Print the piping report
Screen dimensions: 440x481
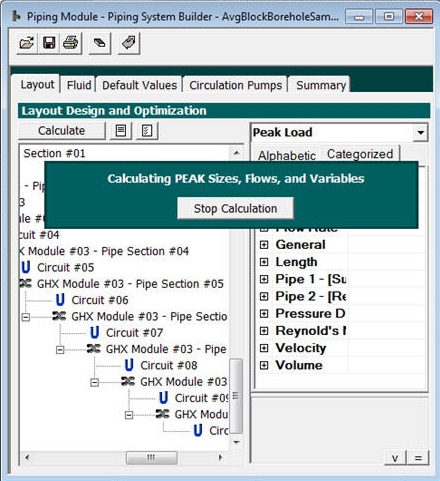click(x=71, y=43)
